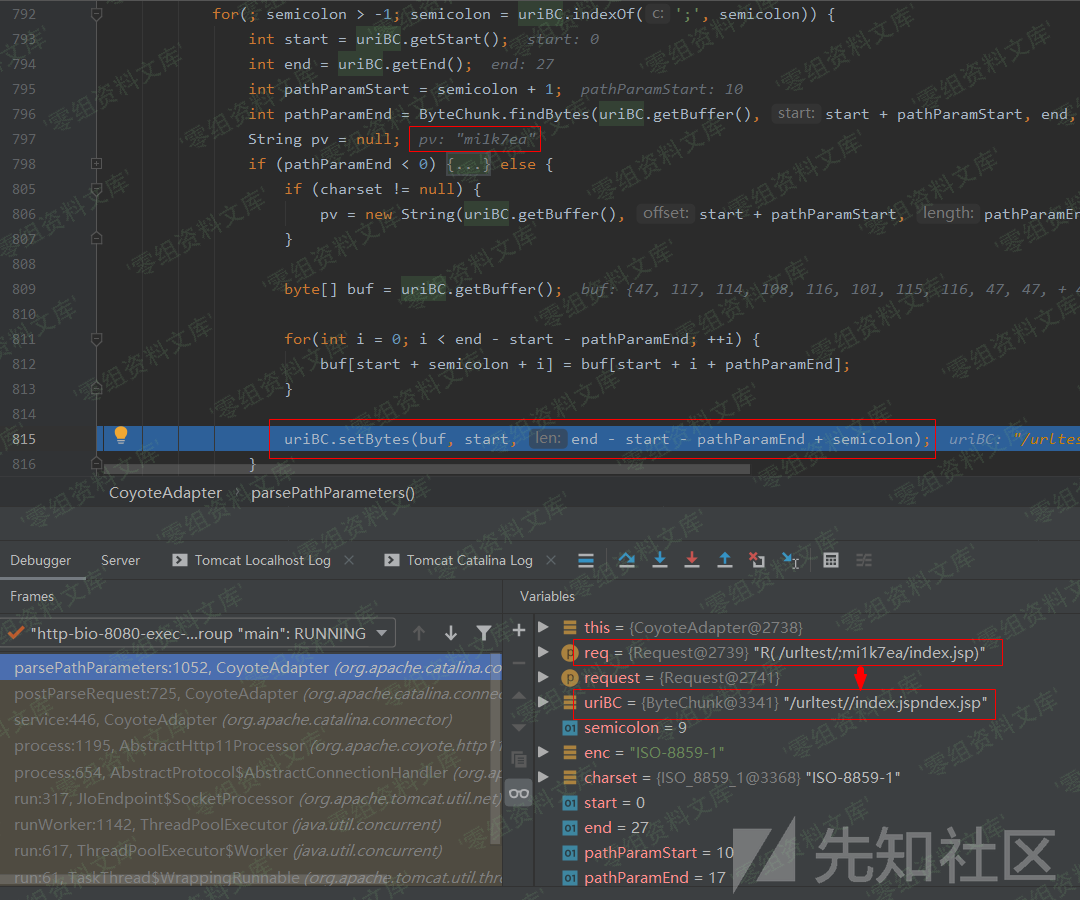Click the Run to Cursor icon

790,560
